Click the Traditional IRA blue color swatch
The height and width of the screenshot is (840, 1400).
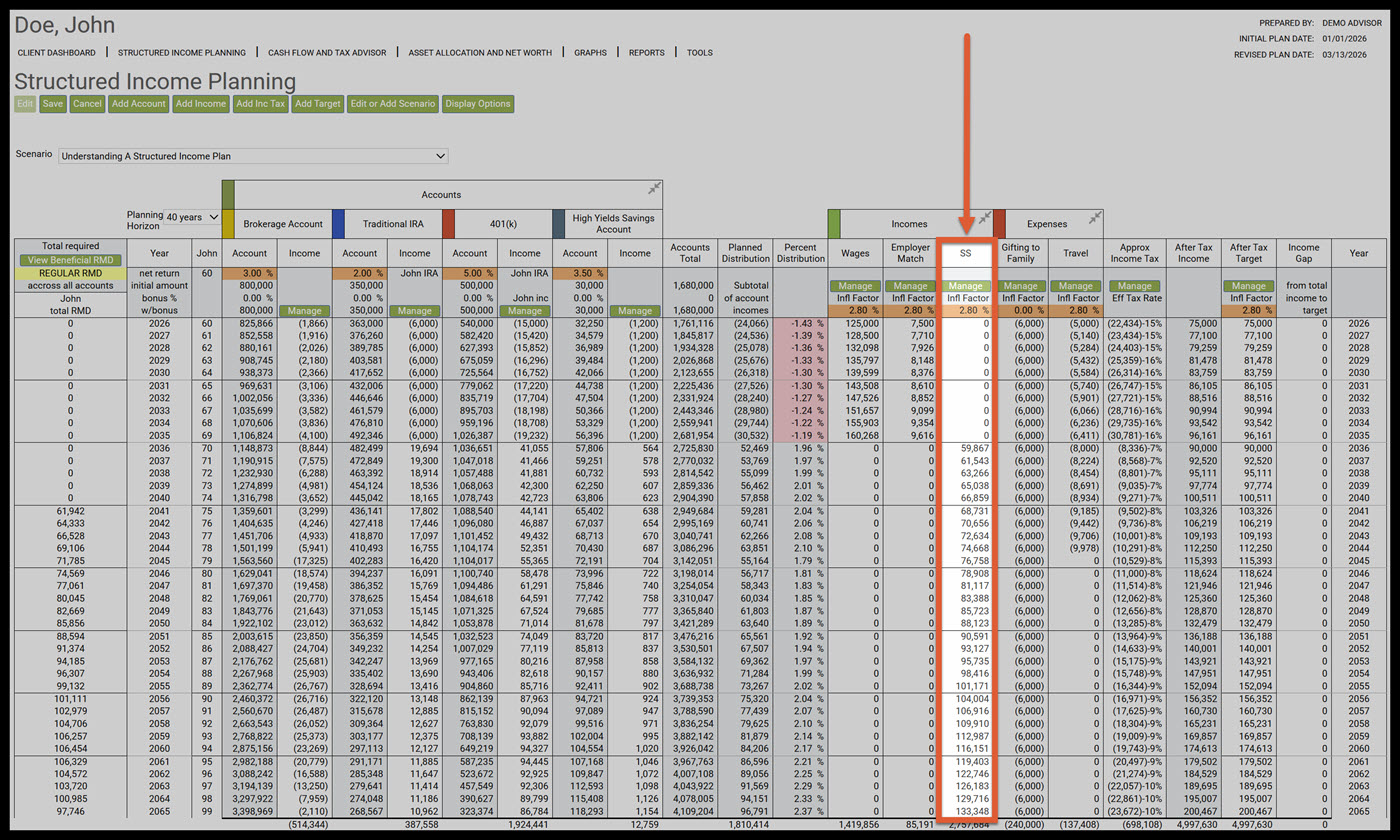pos(338,223)
